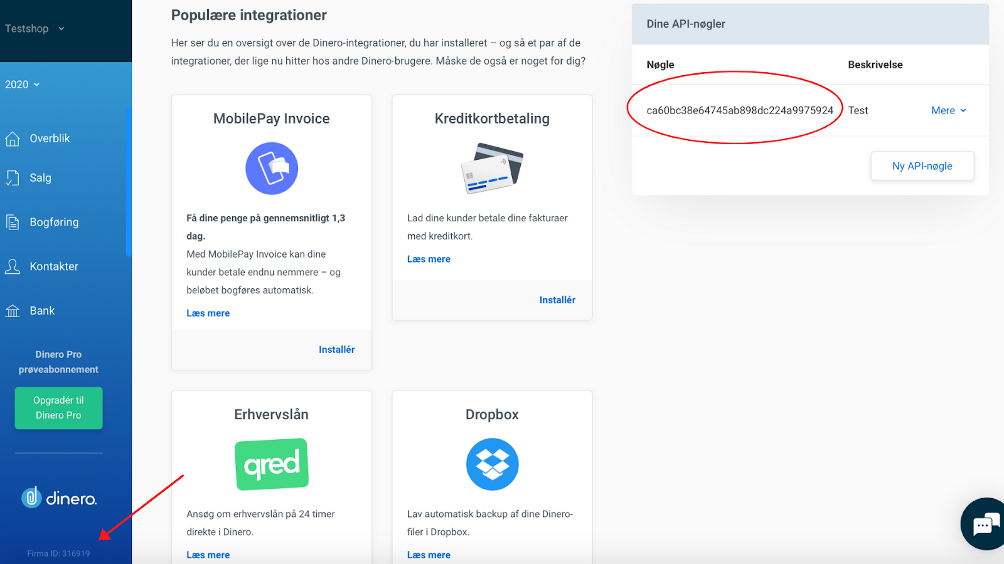Click the MobilePay Invoice logo
This screenshot has height=564, width=1004.
coord(271,168)
